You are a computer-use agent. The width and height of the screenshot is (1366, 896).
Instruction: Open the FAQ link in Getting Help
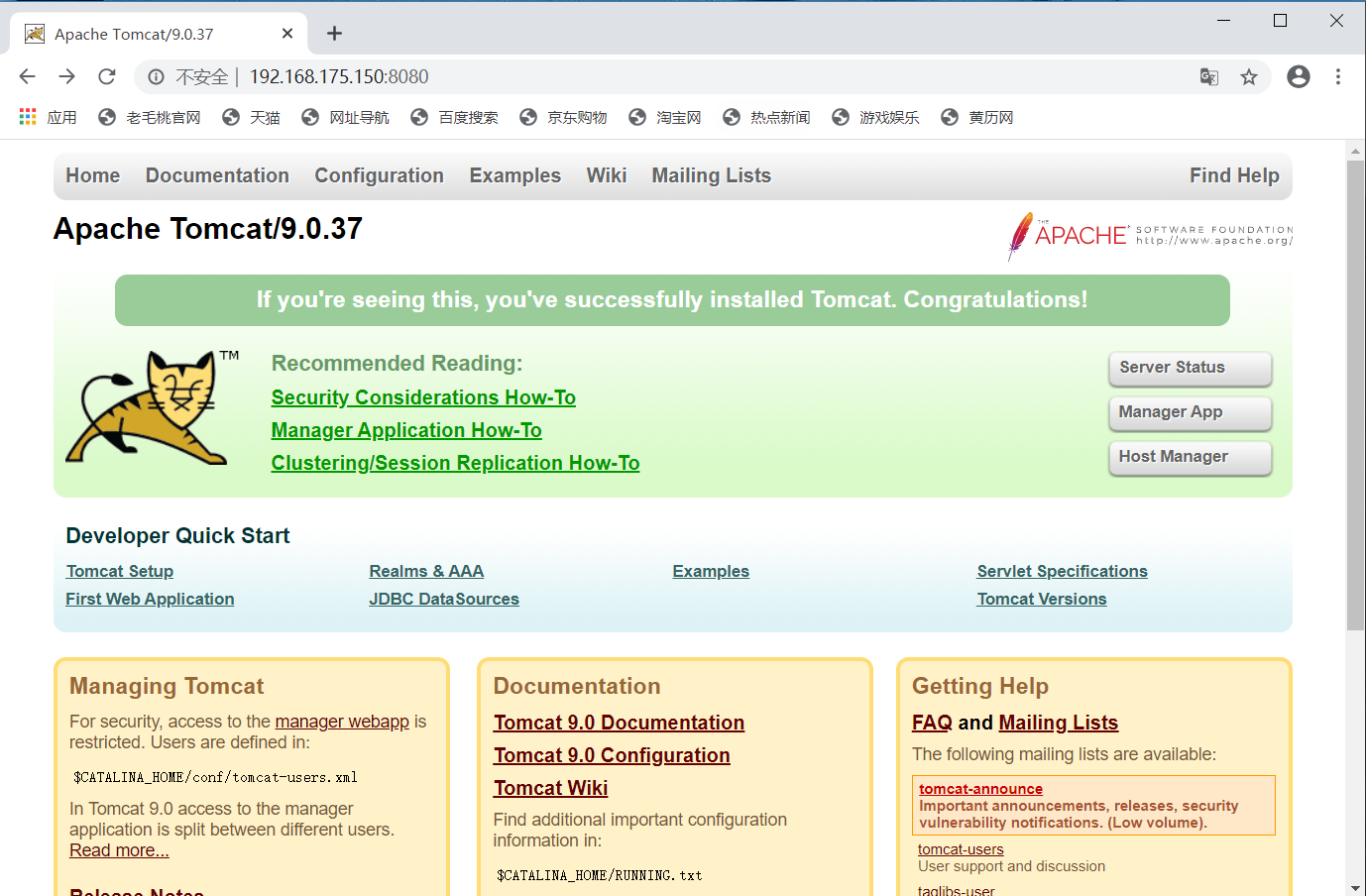[x=932, y=723]
